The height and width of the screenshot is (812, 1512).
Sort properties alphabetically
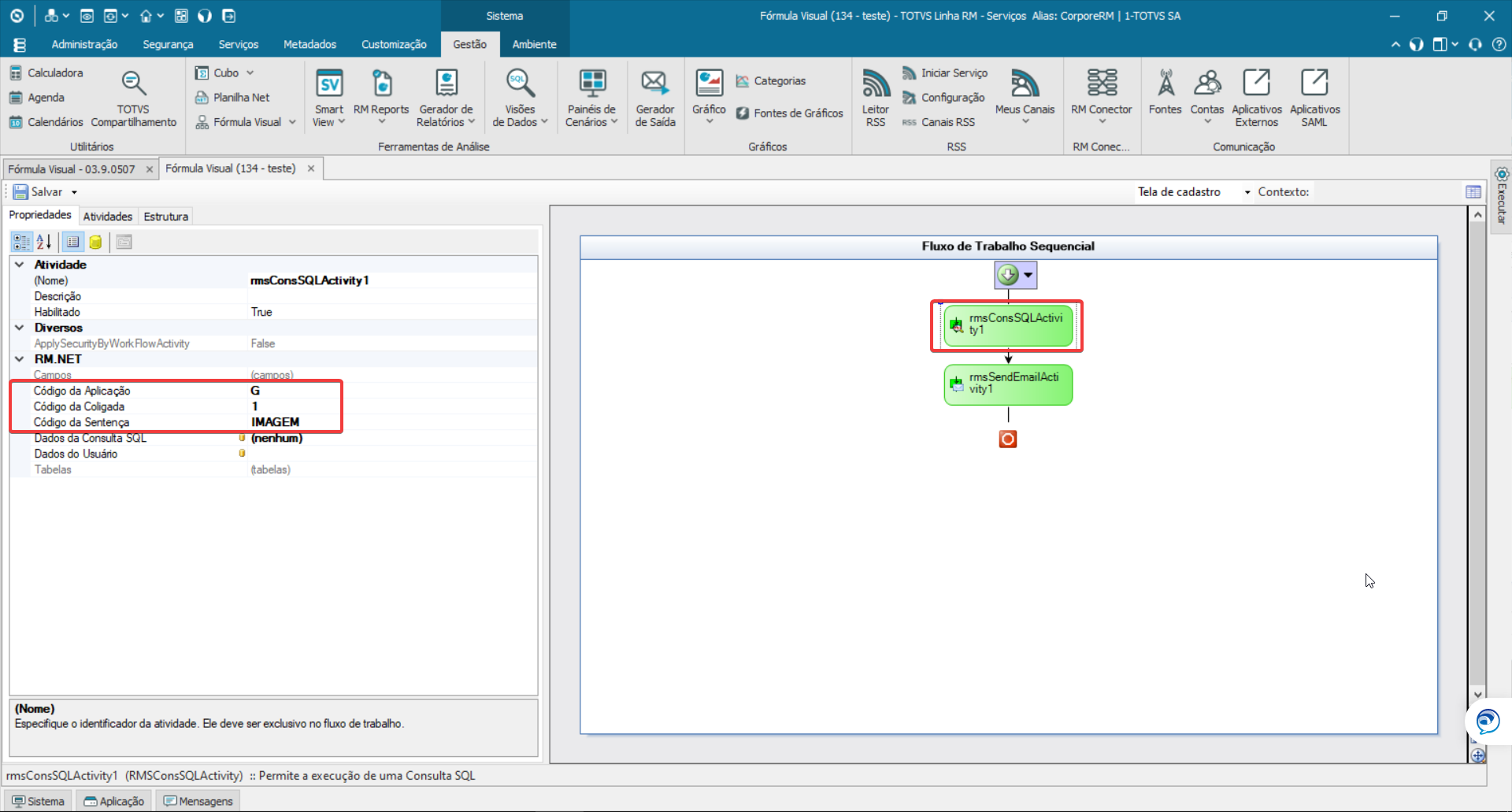coord(44,242)
